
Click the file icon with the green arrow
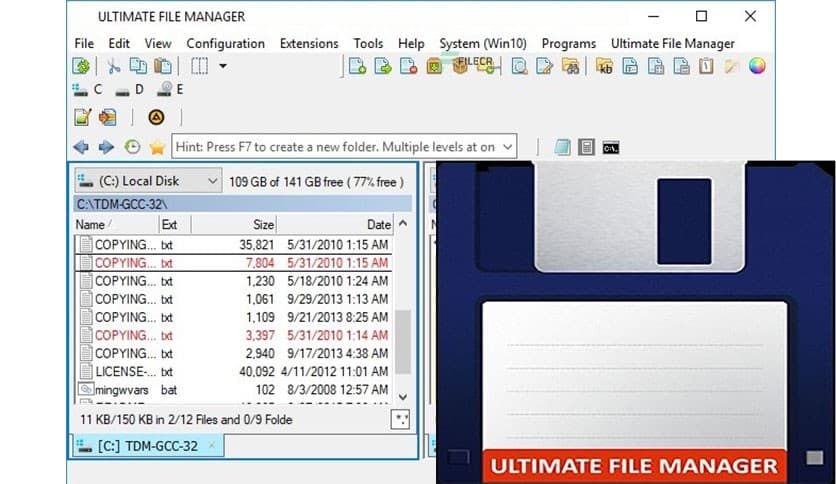click(383, 66)
